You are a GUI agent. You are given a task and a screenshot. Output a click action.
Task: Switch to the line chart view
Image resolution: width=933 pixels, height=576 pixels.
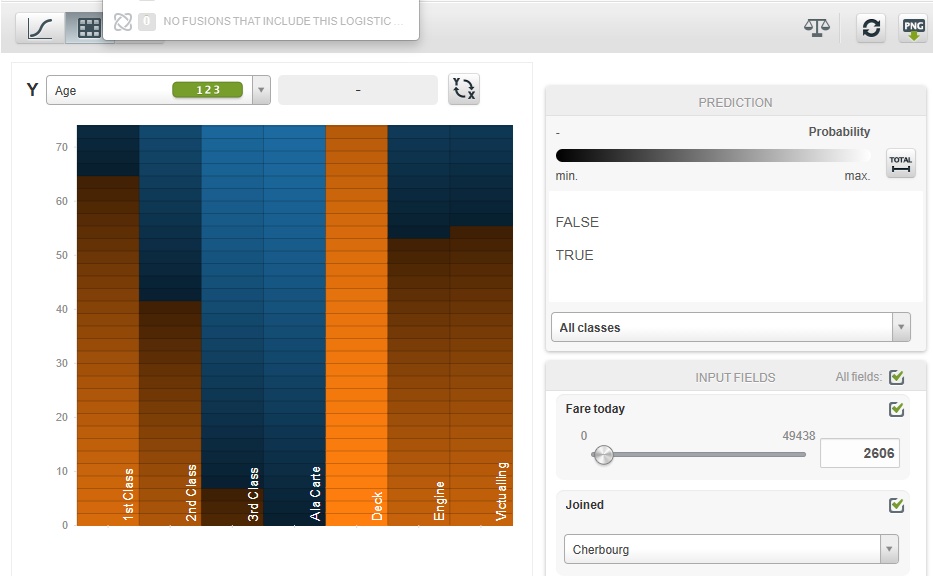(x=40, y=28)
